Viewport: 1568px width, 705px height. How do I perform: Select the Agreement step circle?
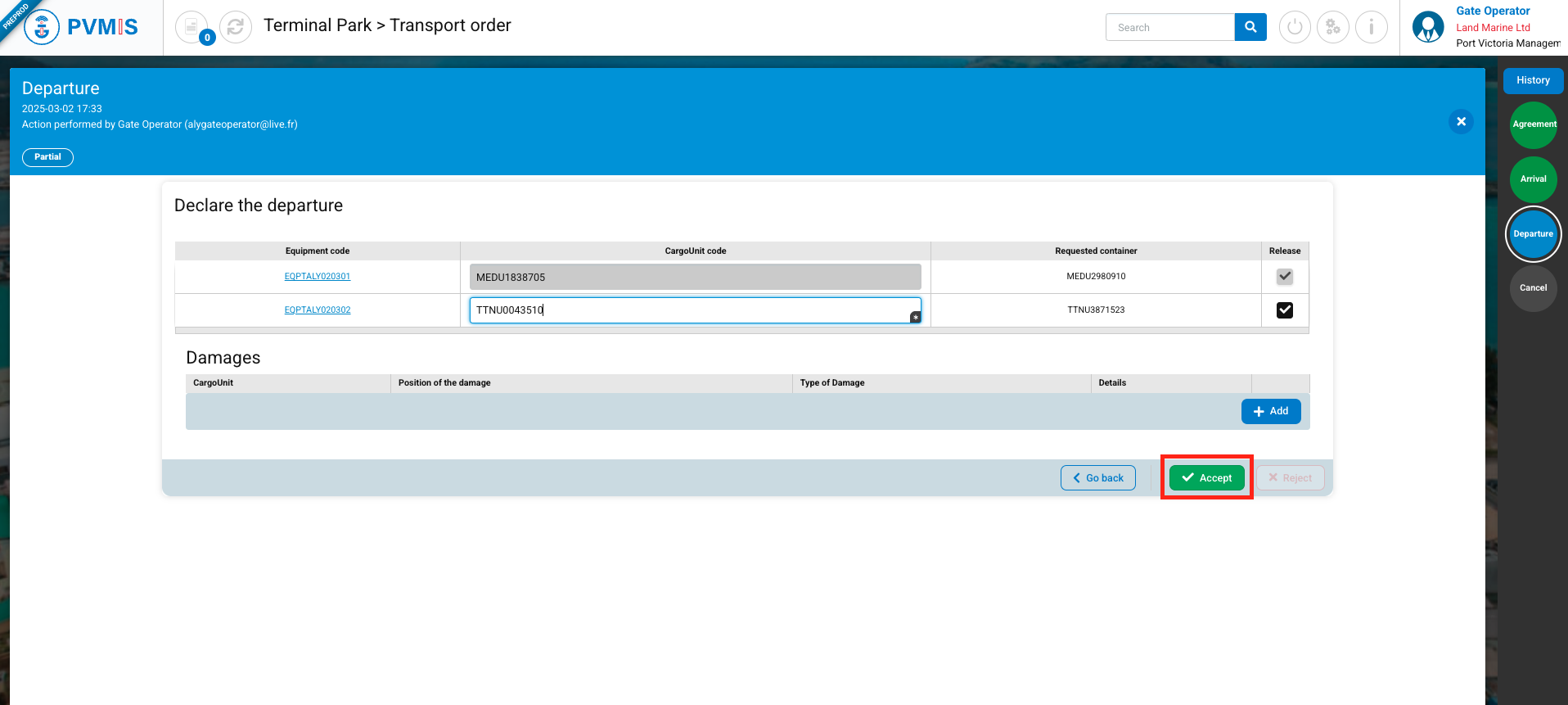[1533, 124]
